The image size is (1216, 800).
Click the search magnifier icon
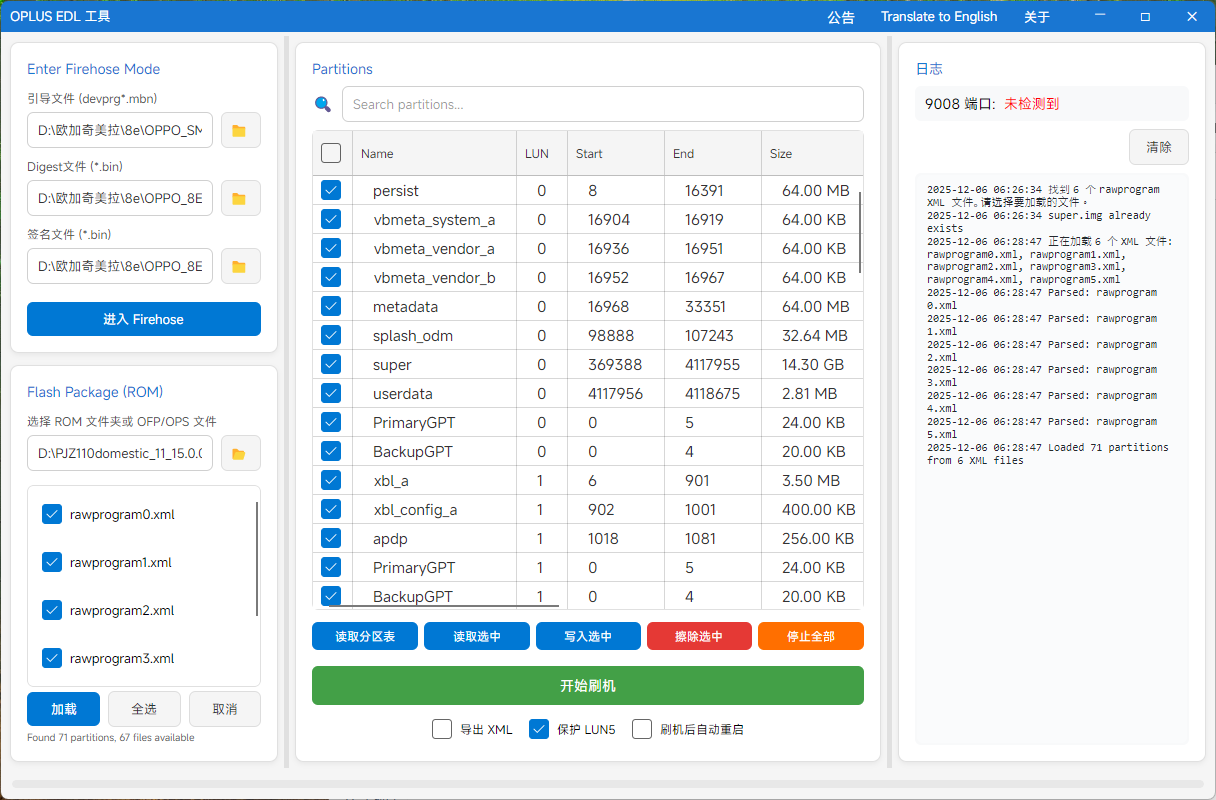pyautogui.click(x=323, y=104)
